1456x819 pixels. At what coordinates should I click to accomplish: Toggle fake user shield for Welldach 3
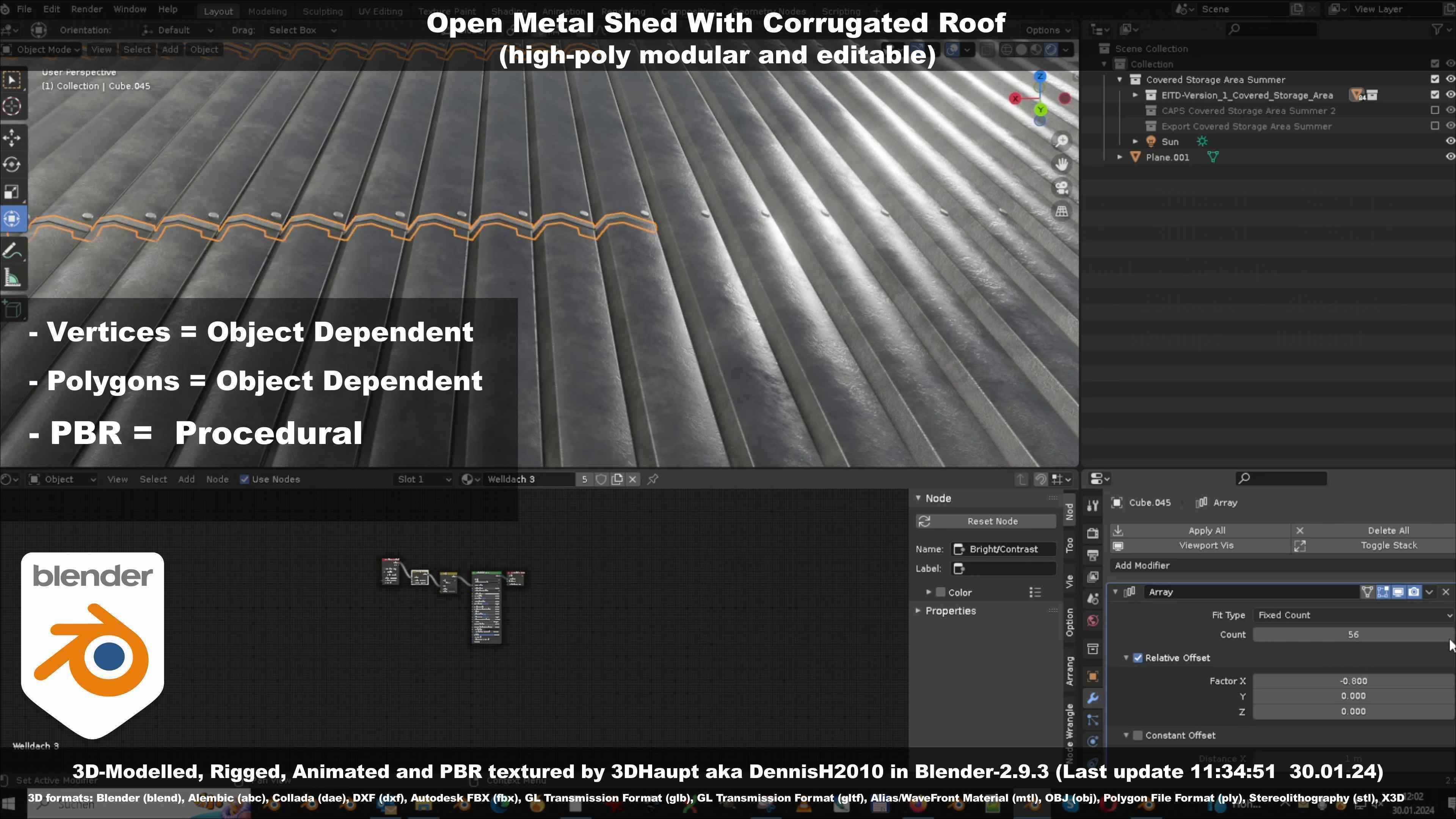601,479
